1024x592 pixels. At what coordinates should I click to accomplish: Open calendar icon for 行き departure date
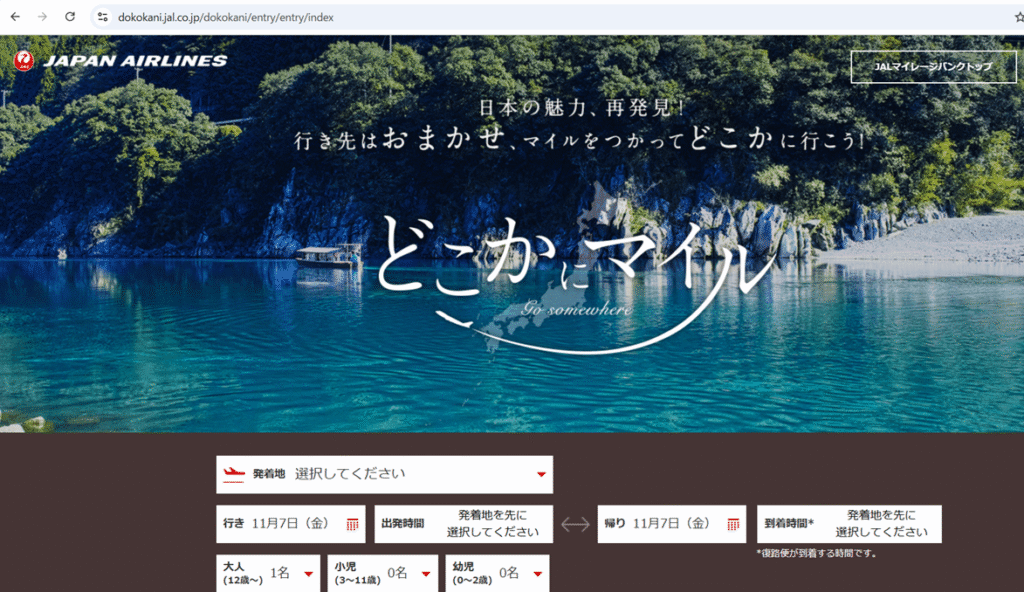(352, 524)
